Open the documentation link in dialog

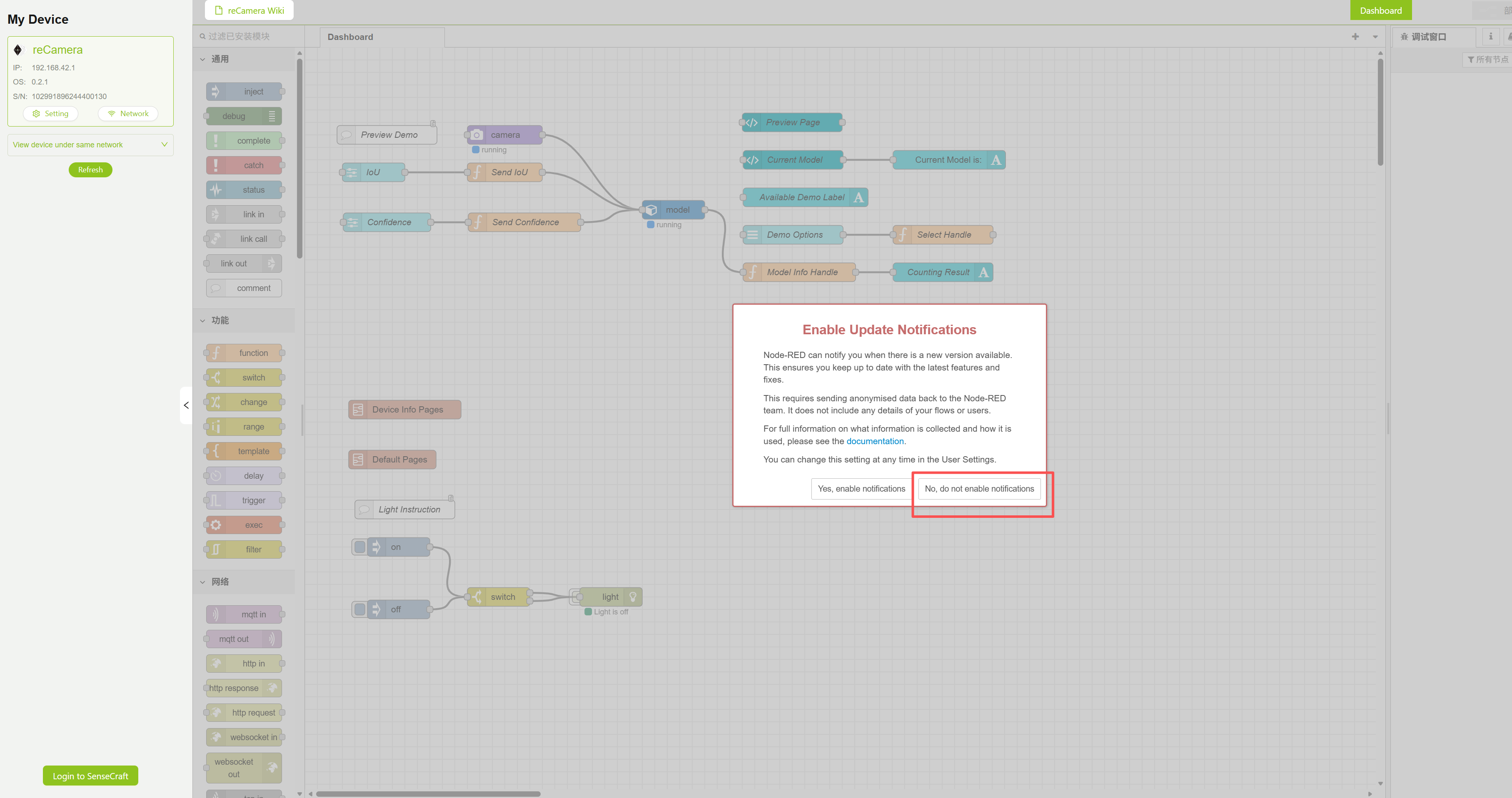click(875, 441)
